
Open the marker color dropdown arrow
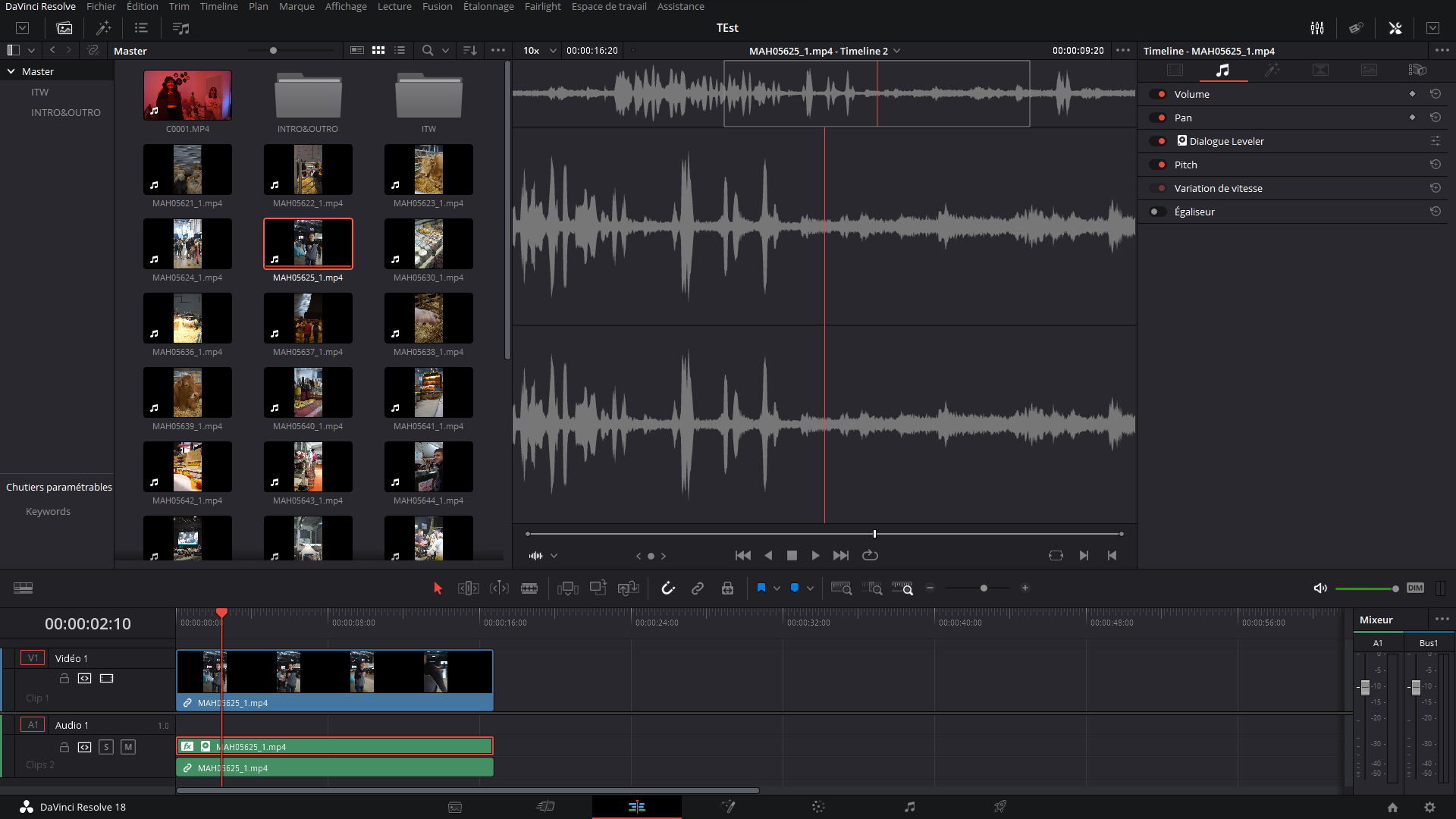810,588
